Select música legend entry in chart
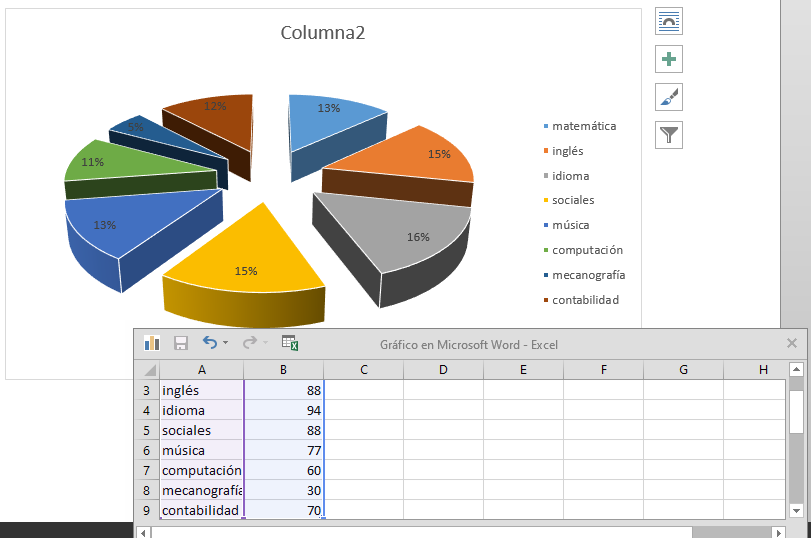Image resolution: width=811 pixels, height=538 pixels. pyautogui.click(x=566, y=225)
